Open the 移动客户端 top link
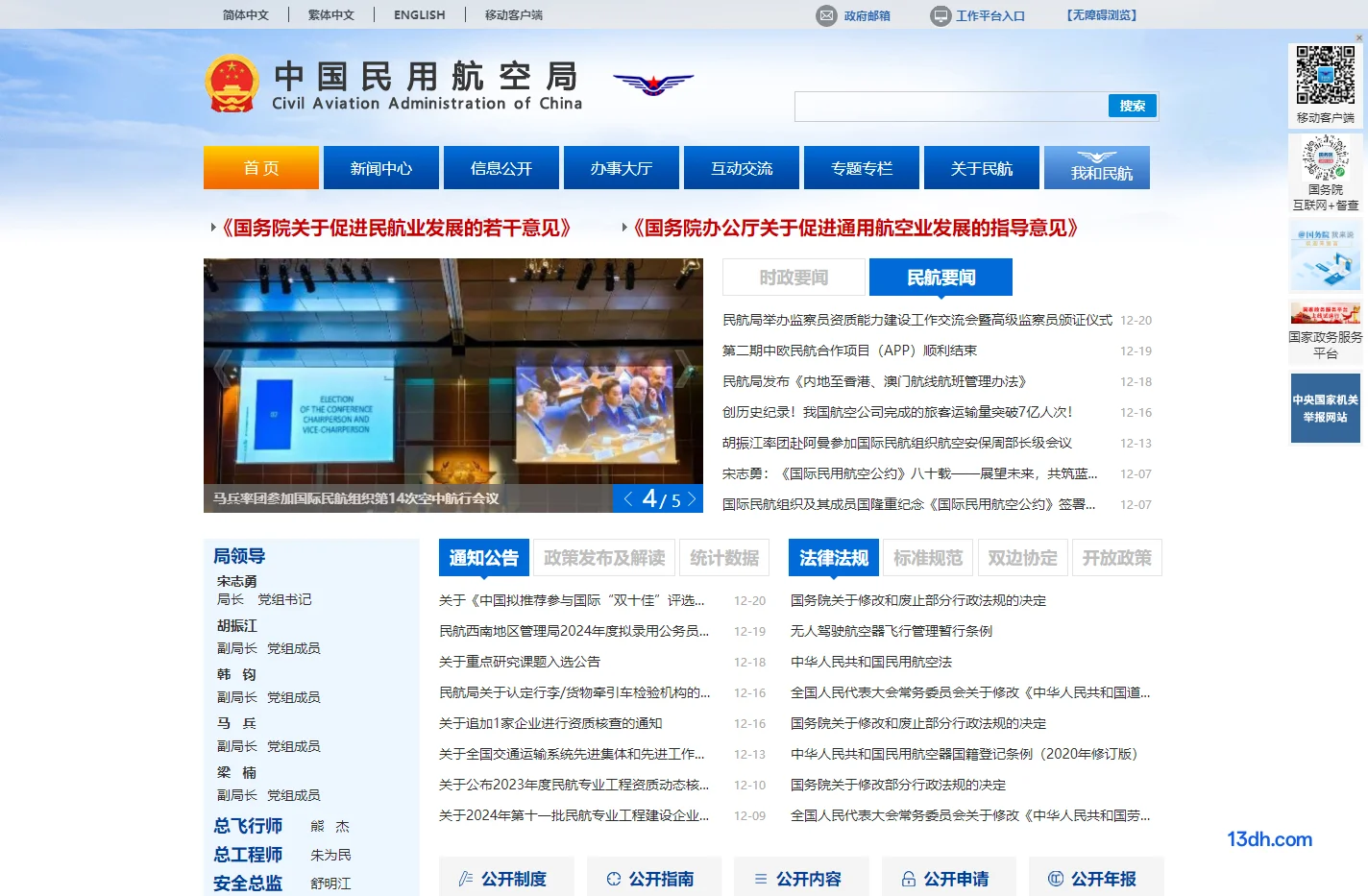Image resolution: width=1368 pixels, height=896 pixels. pyautogui.click(x=514, y=15)
